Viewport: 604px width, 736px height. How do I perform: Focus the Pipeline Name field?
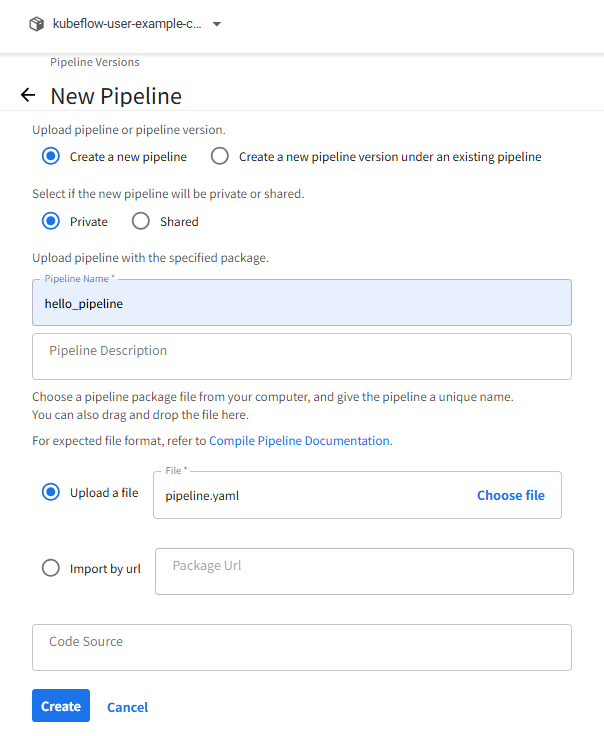[x=301, y=303]
